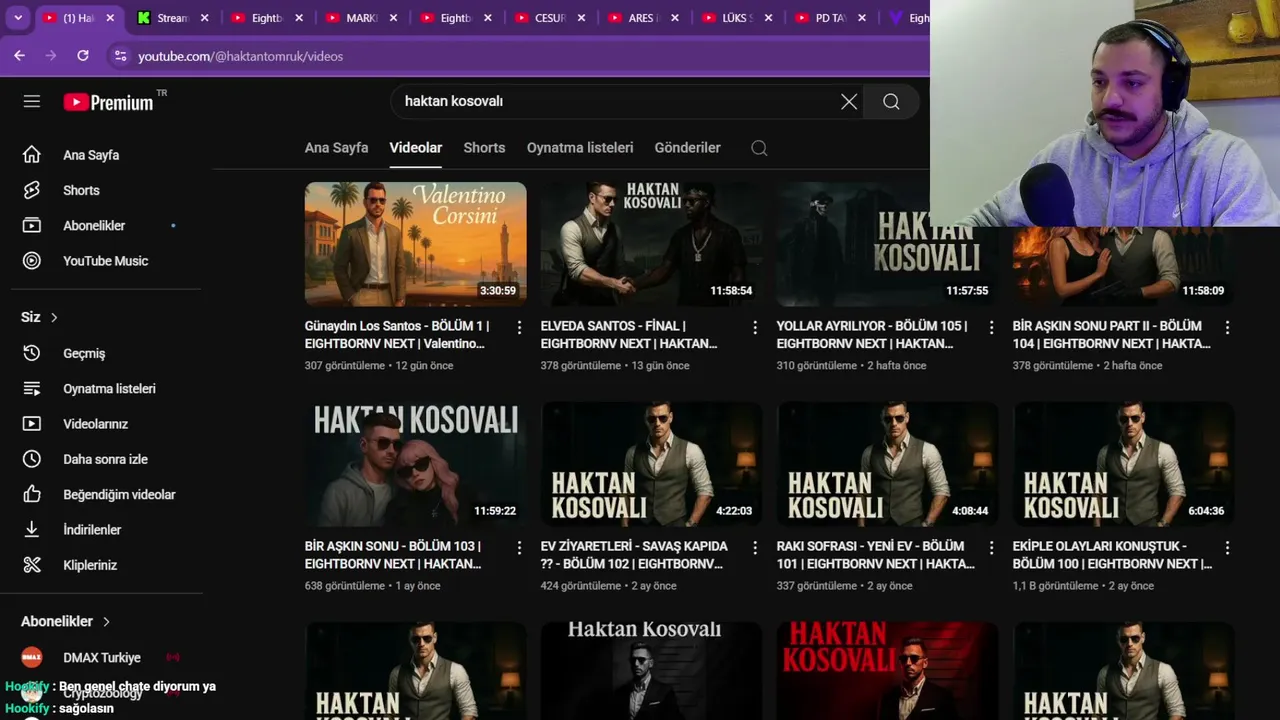1280x720 pixels.
Task: Switch to the Shorts channel tab
Action: tap(484, 147)
